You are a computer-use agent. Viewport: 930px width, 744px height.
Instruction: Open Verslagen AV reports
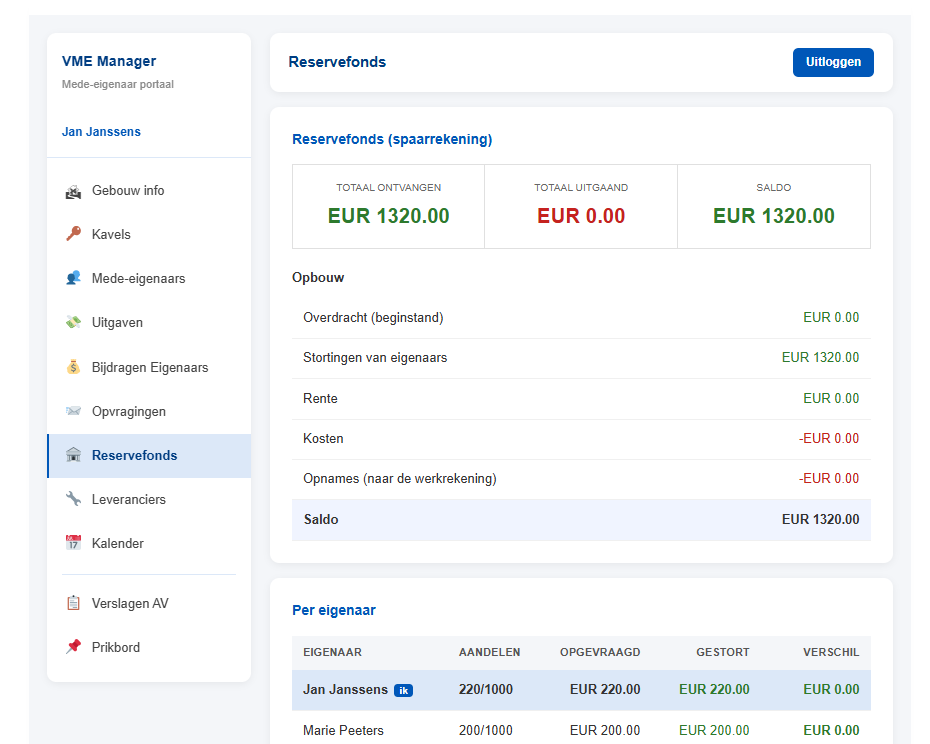pos(149,603)
